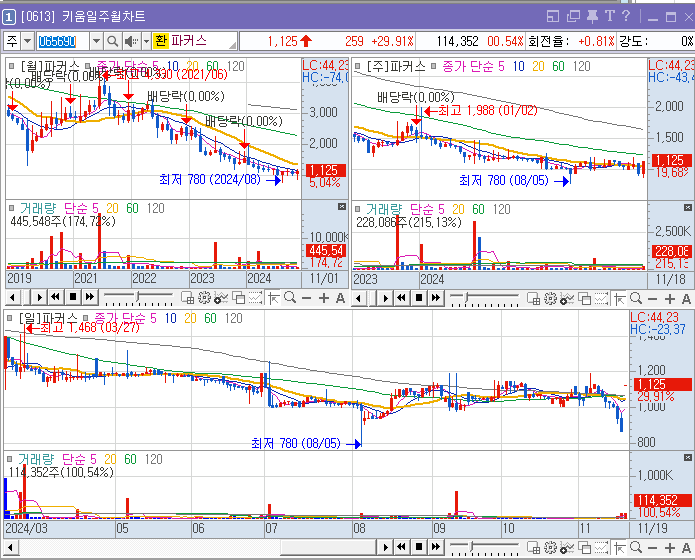The width and height of the screenshot is (695, 560).
Task: Toggle square before 거래량 in weekly volume panel
Action: [358, 209]
